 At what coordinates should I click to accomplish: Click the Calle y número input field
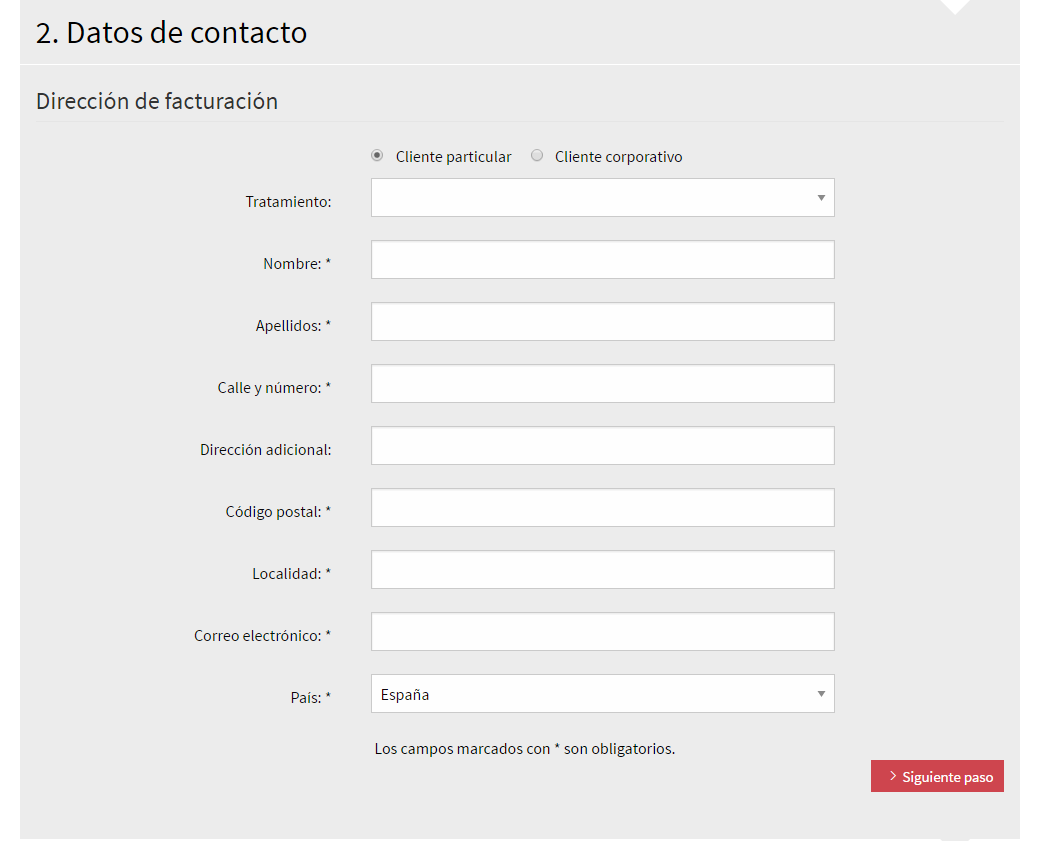point(602,384)
